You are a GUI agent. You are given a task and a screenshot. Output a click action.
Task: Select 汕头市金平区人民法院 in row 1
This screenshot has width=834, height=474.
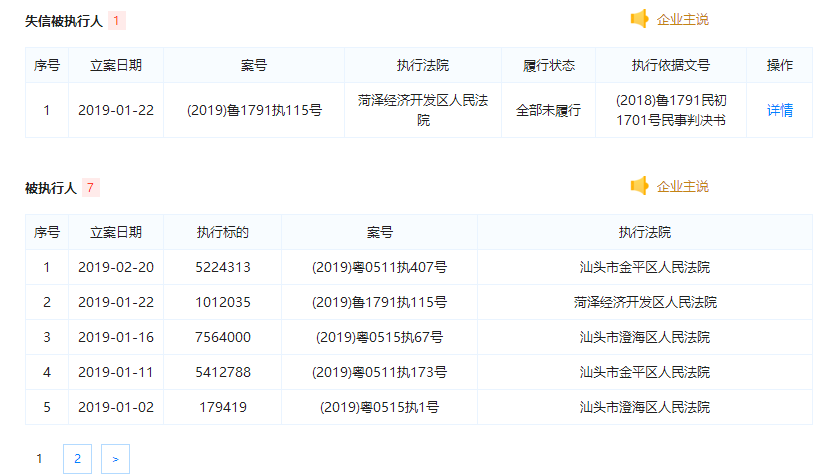645,267
